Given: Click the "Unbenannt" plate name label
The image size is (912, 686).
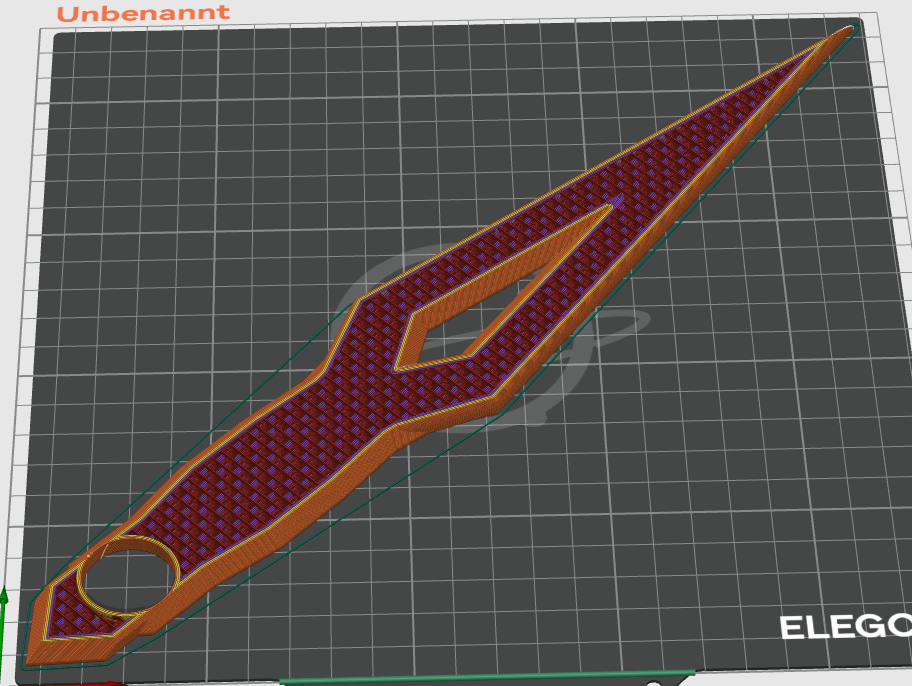Looking at the screenshot, I should (143, 13).
